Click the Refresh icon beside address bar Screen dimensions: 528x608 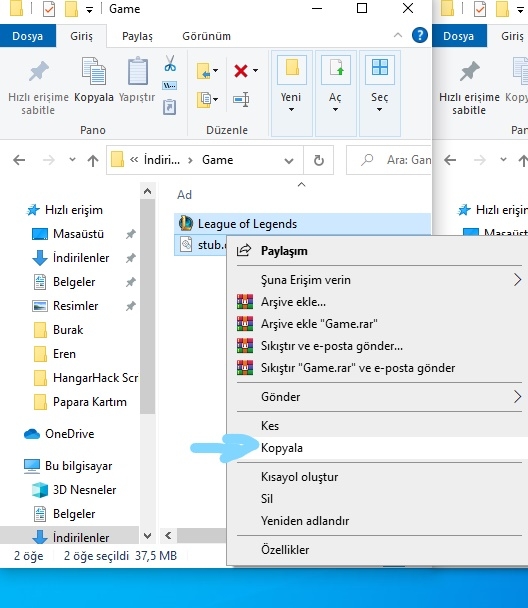319,160
